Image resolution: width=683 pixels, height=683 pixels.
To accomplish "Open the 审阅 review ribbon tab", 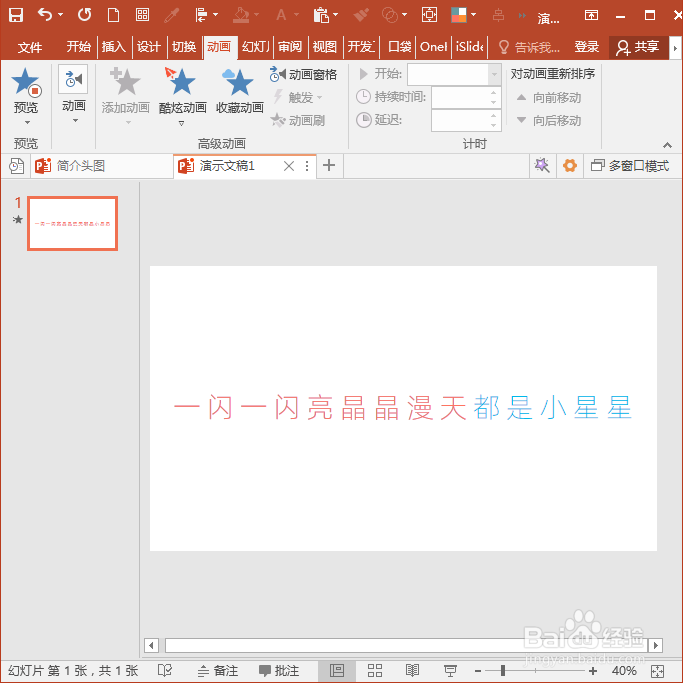I will coord(290,47).
